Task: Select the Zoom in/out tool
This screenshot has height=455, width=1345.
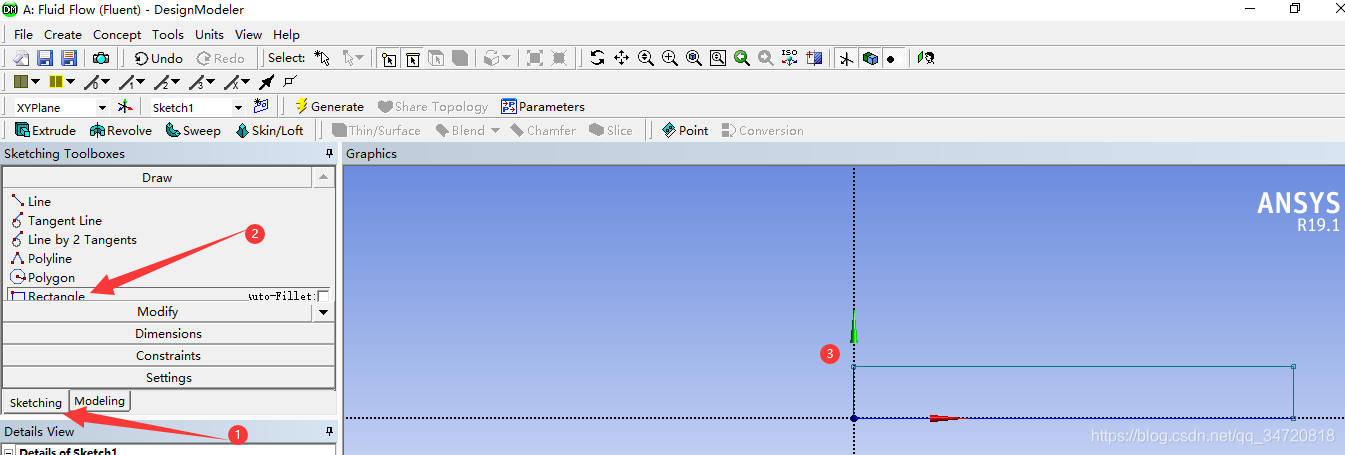Action: click(x=646, y=58)
